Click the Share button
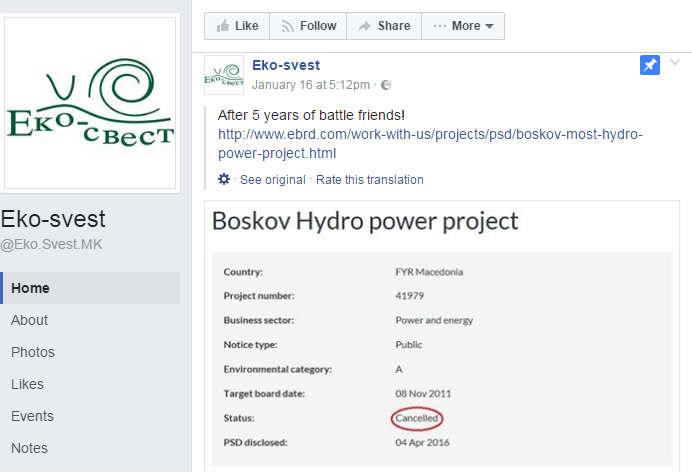 pos(384,26)
